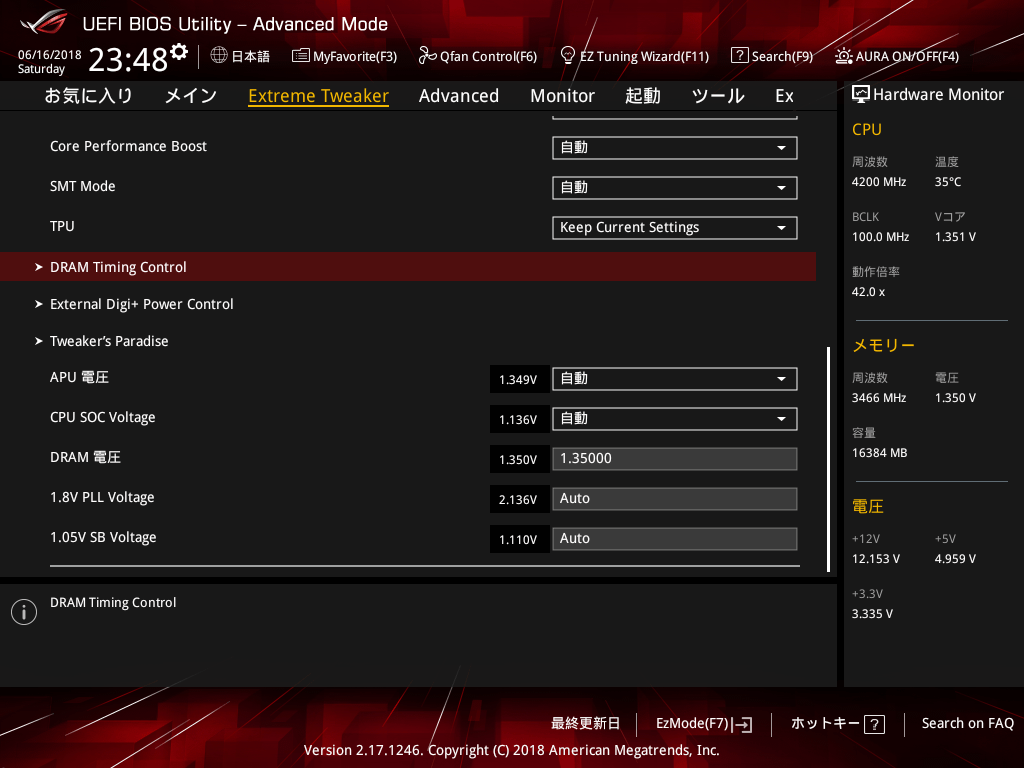
Task: Click the SMT Mode label
Action: click(82, 186)
